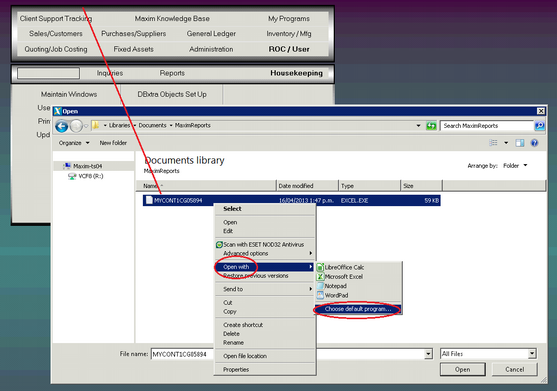The height and width of the screenshot is (391, 557).
Task: Click Housekeeping tab in Maxim window
Action: (x=297, y=73)
